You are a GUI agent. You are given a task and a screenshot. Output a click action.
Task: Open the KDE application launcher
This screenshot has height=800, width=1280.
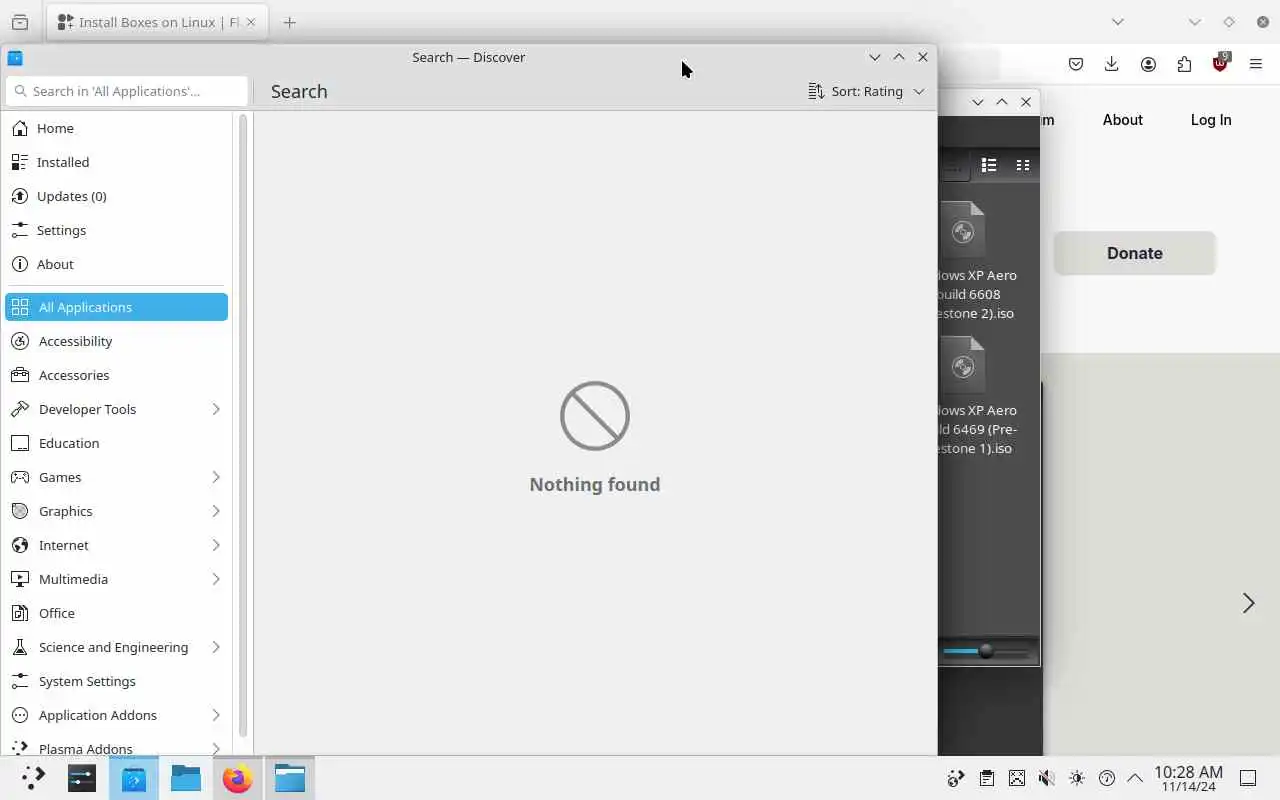(33, 778)
